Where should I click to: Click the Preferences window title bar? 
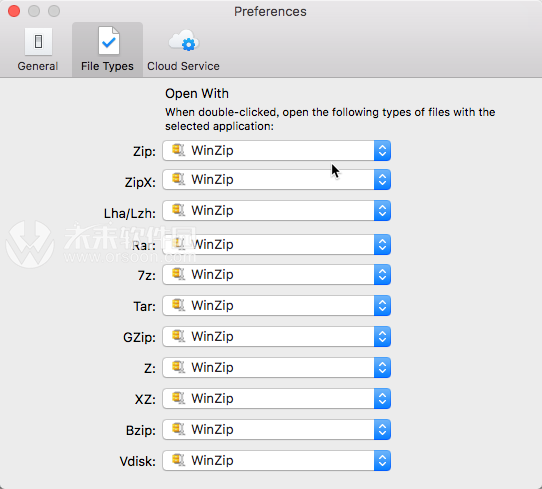coord(270,11)
